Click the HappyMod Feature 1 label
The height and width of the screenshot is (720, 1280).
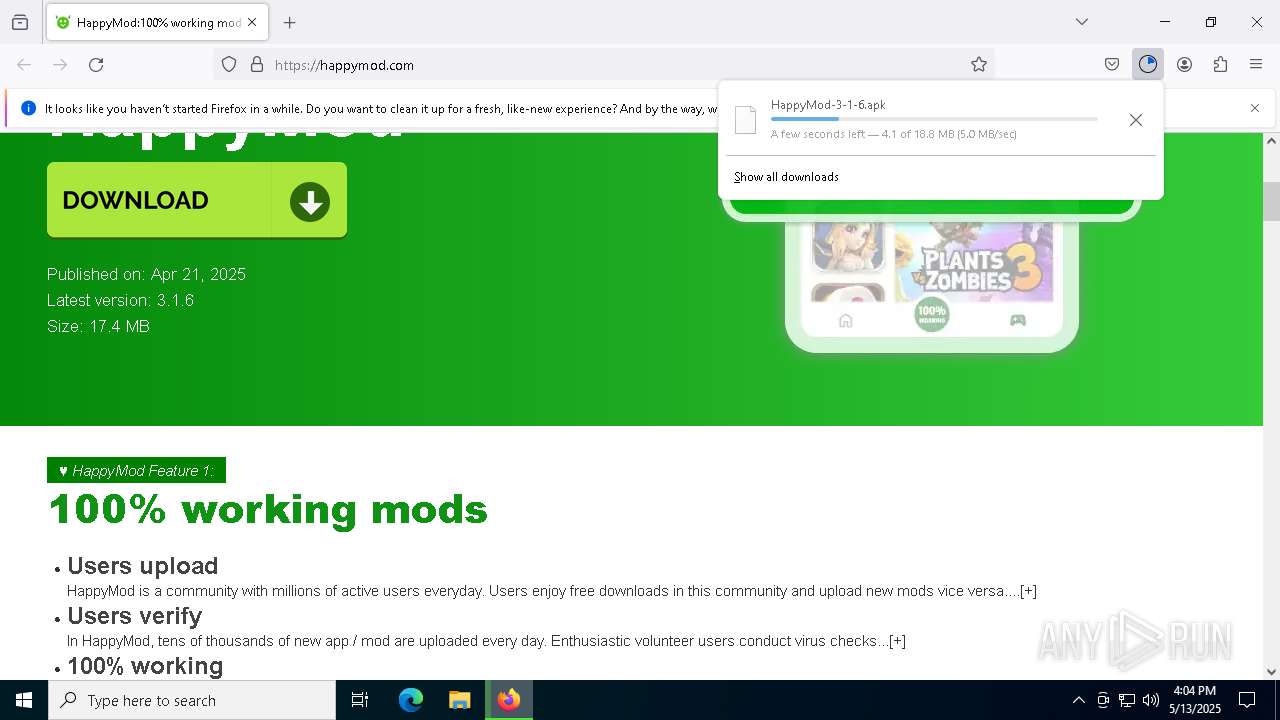click(136, 470)
